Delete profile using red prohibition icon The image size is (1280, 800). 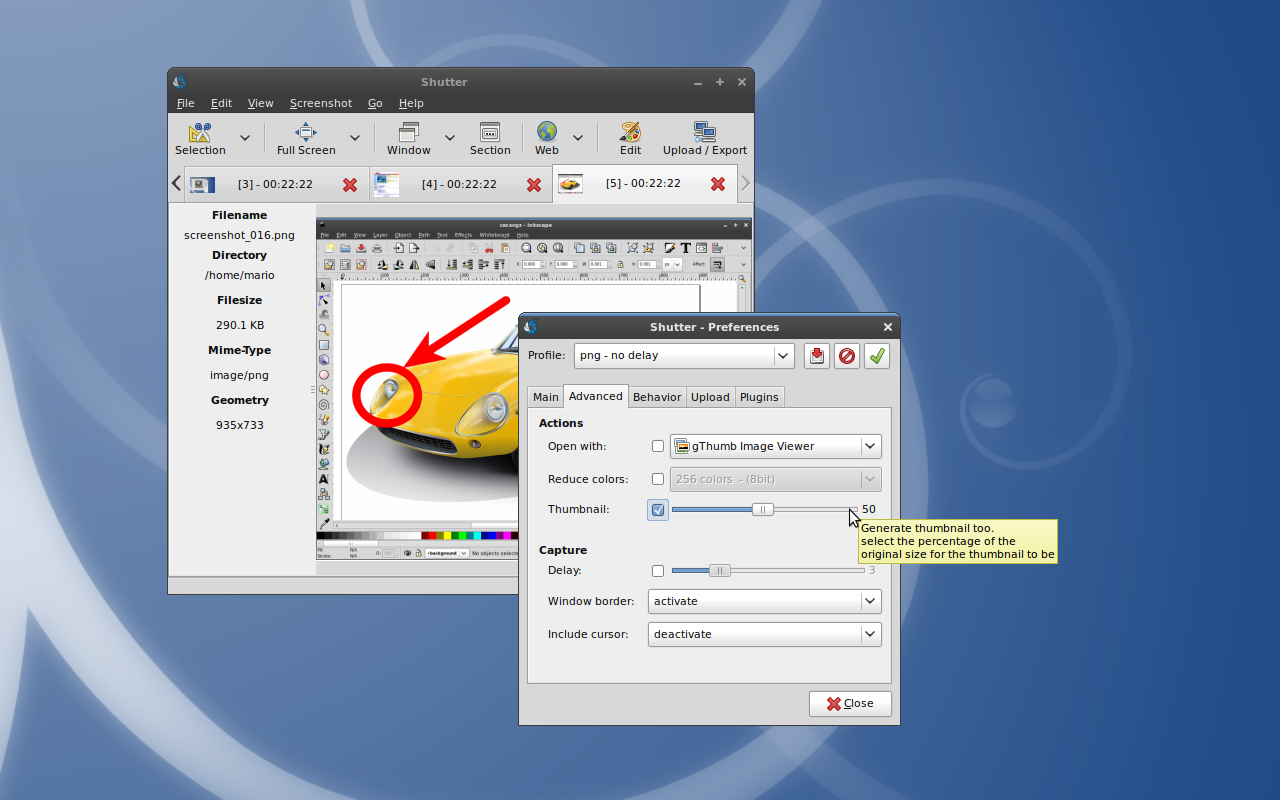point(847,356)
